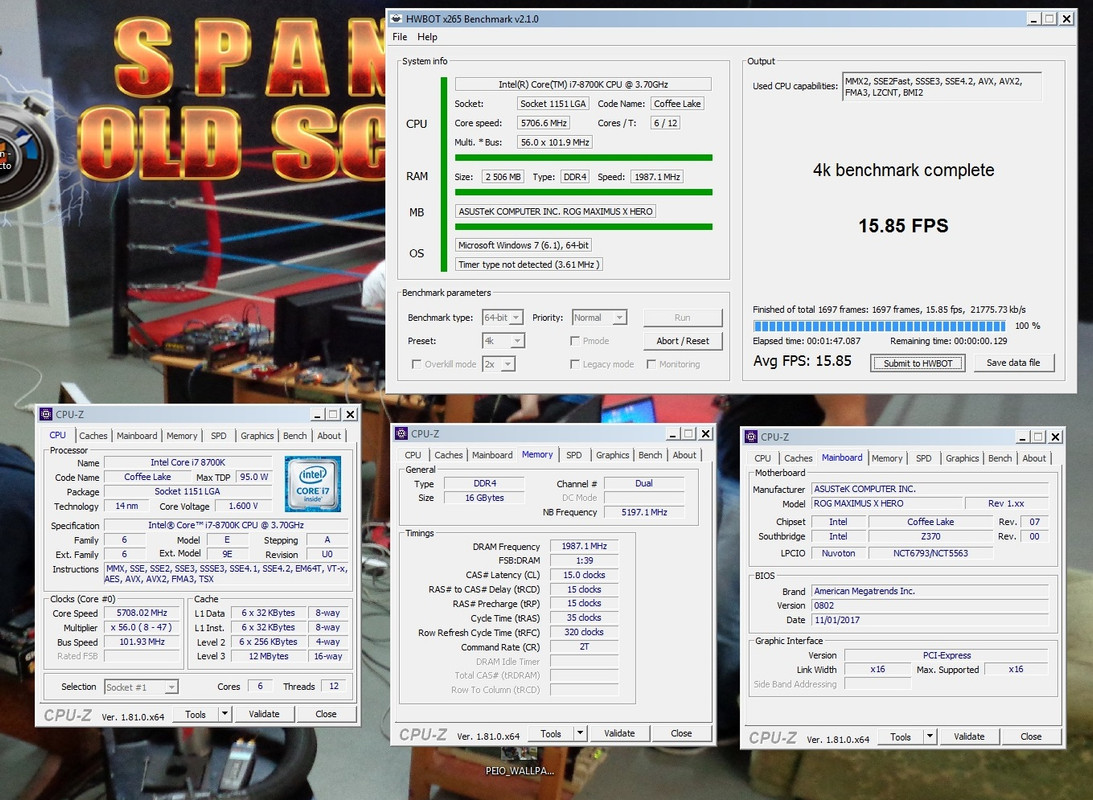Click Validate in the CPU tab window
Screen dimensions: 1093x800
point(264,714)
